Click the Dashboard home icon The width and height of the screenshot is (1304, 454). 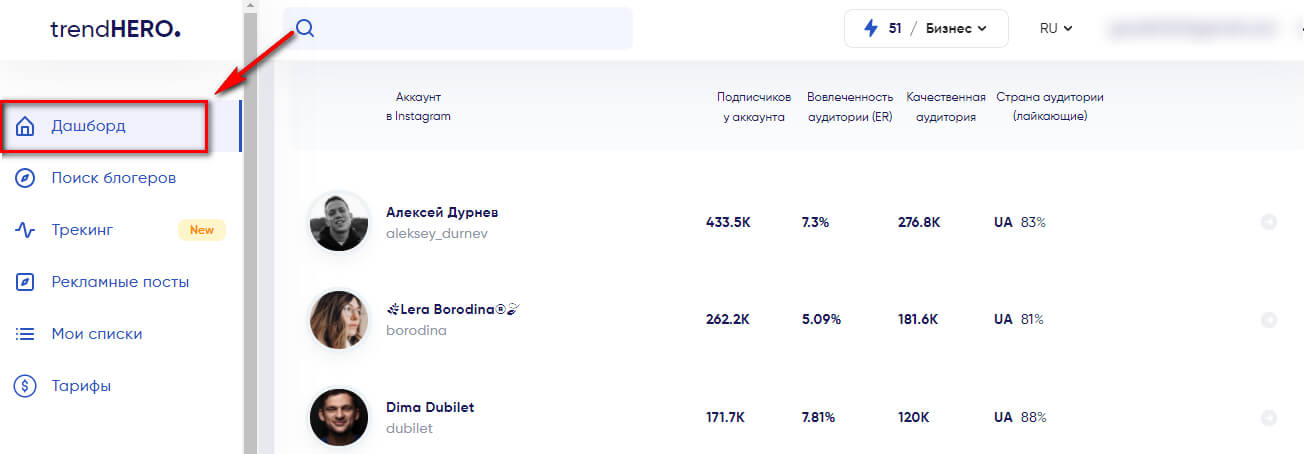[x=26, y=126]
